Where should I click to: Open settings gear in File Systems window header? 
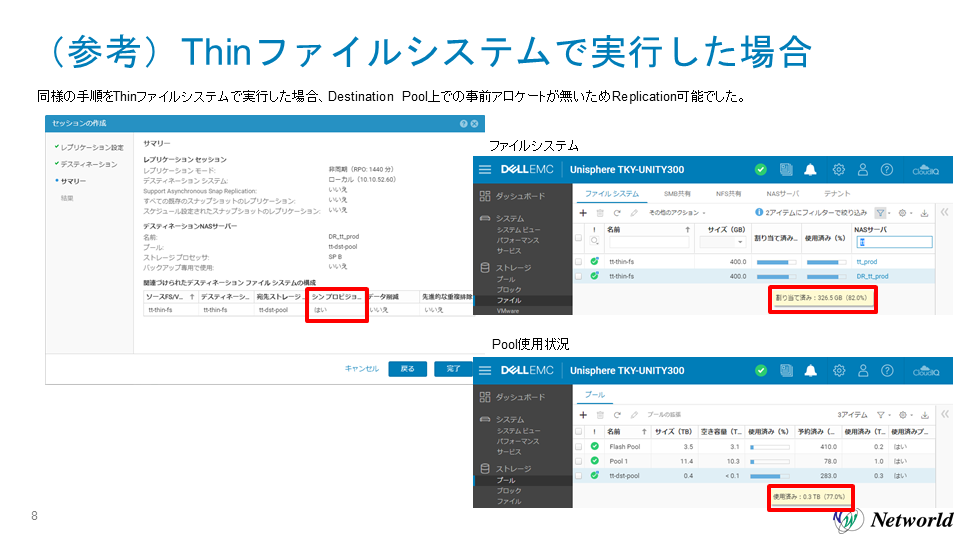click(x=839, y=170)
